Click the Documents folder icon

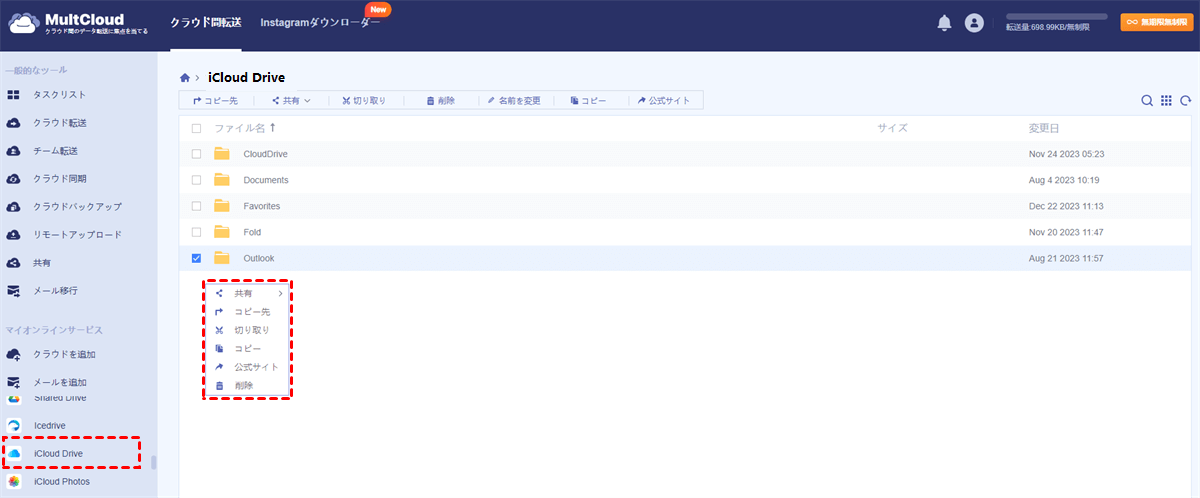tap(222, 180)
